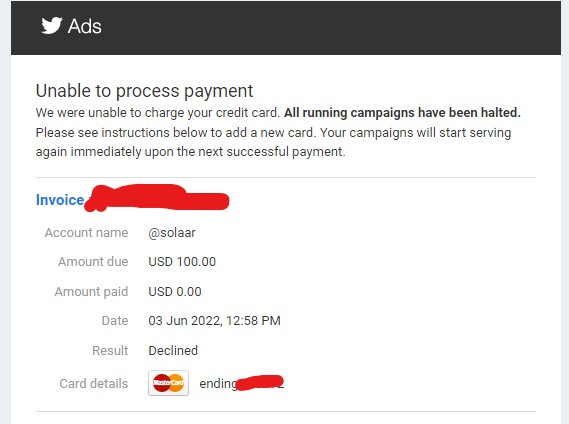
Task: Click the Unable to process payment heading
Action: point(144,91)
